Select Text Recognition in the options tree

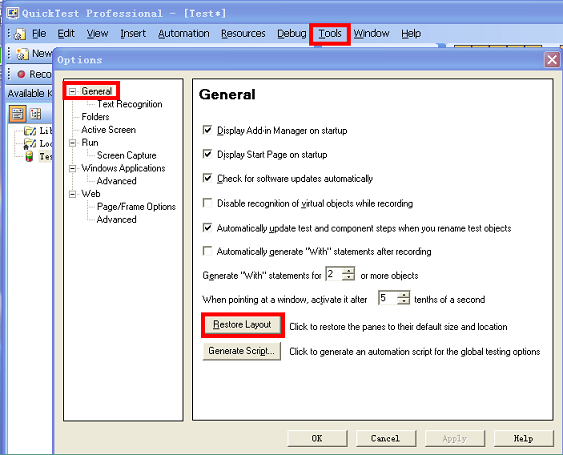tap(130, 104)
